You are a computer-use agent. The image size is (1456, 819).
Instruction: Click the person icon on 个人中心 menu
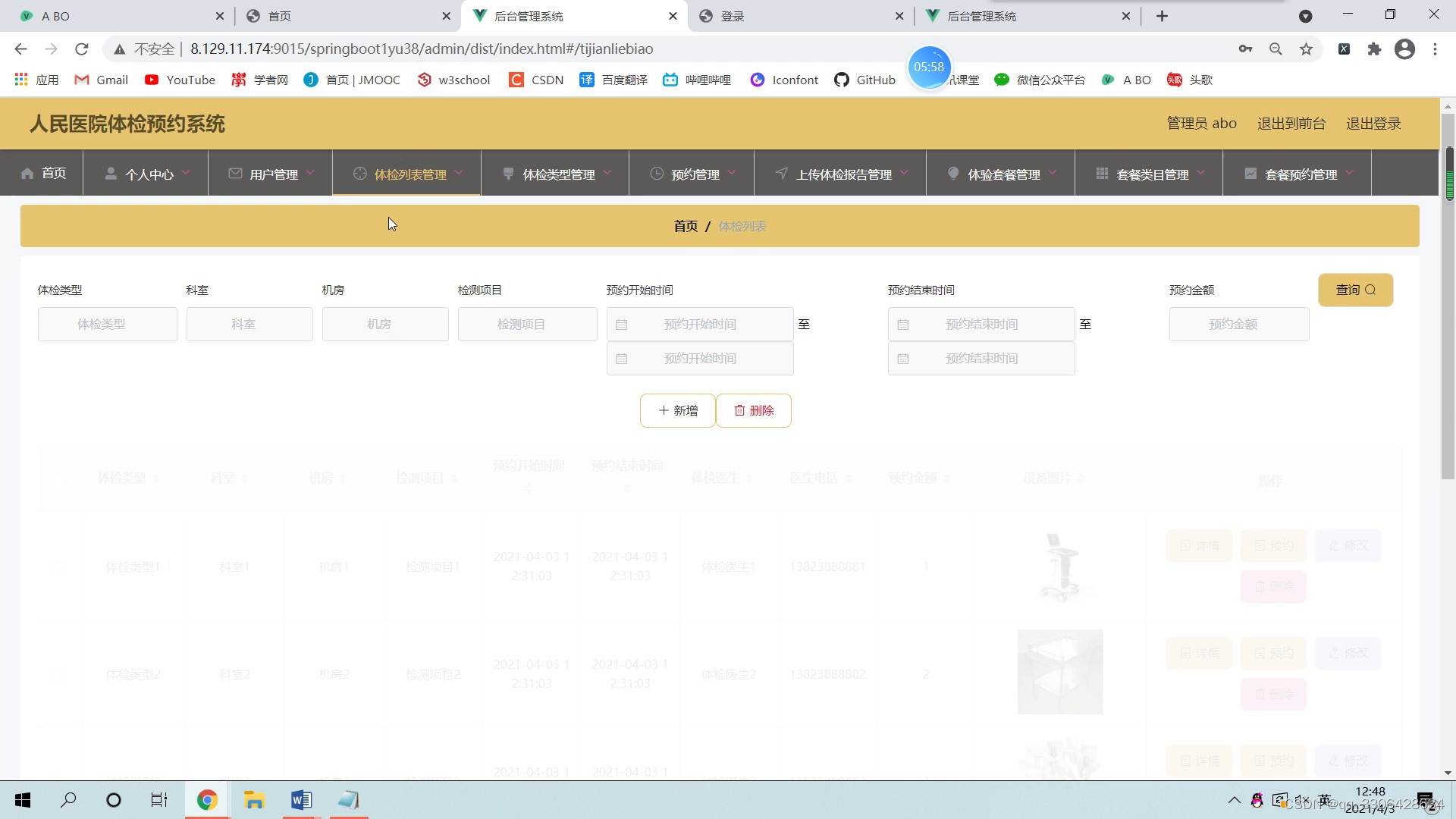tap(110, 173)
